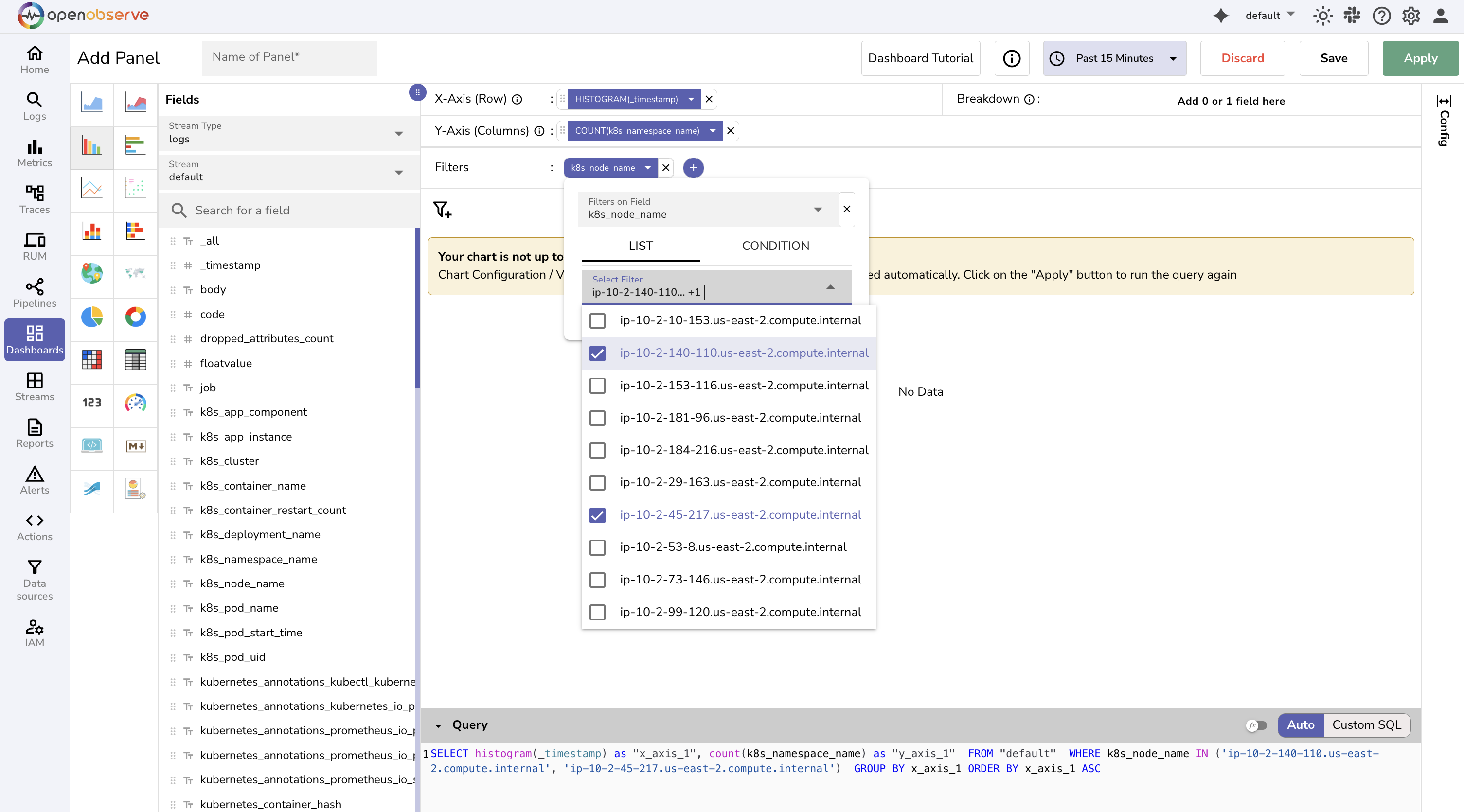Open the Alerts page

[x=35, y=480]
